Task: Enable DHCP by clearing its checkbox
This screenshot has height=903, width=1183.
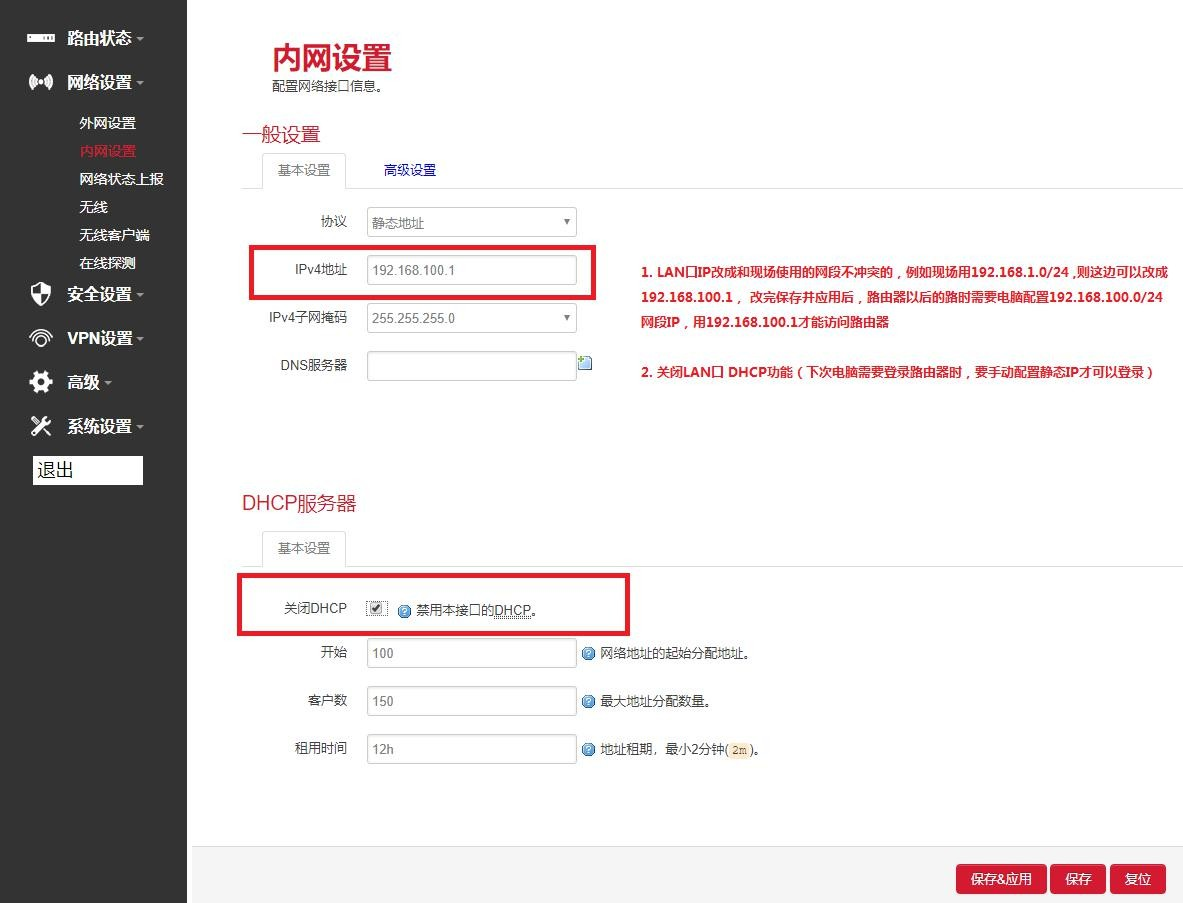Action: [376, 606]
